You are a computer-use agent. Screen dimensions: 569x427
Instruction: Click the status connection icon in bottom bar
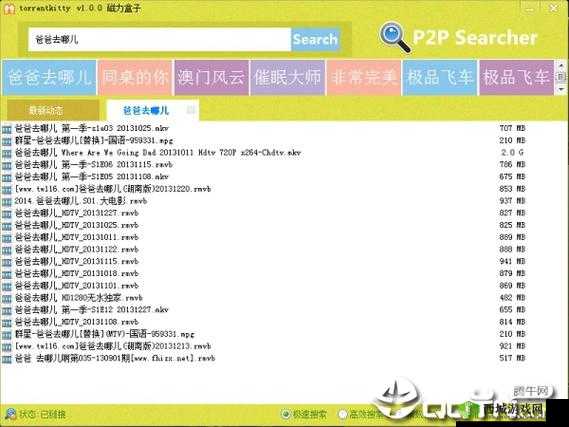point(10,414)
